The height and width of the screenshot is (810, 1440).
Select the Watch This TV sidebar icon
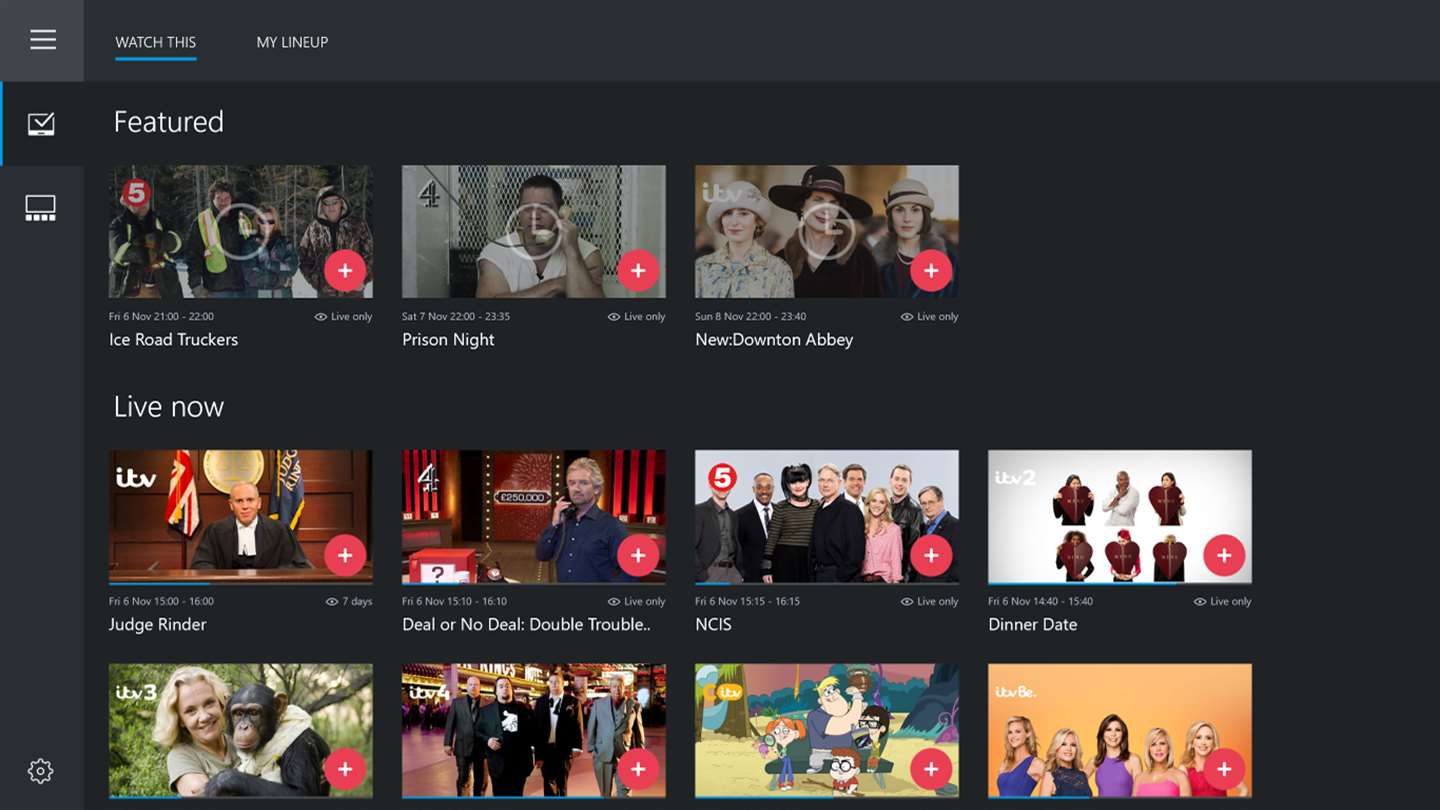click(x=41, y=124)
